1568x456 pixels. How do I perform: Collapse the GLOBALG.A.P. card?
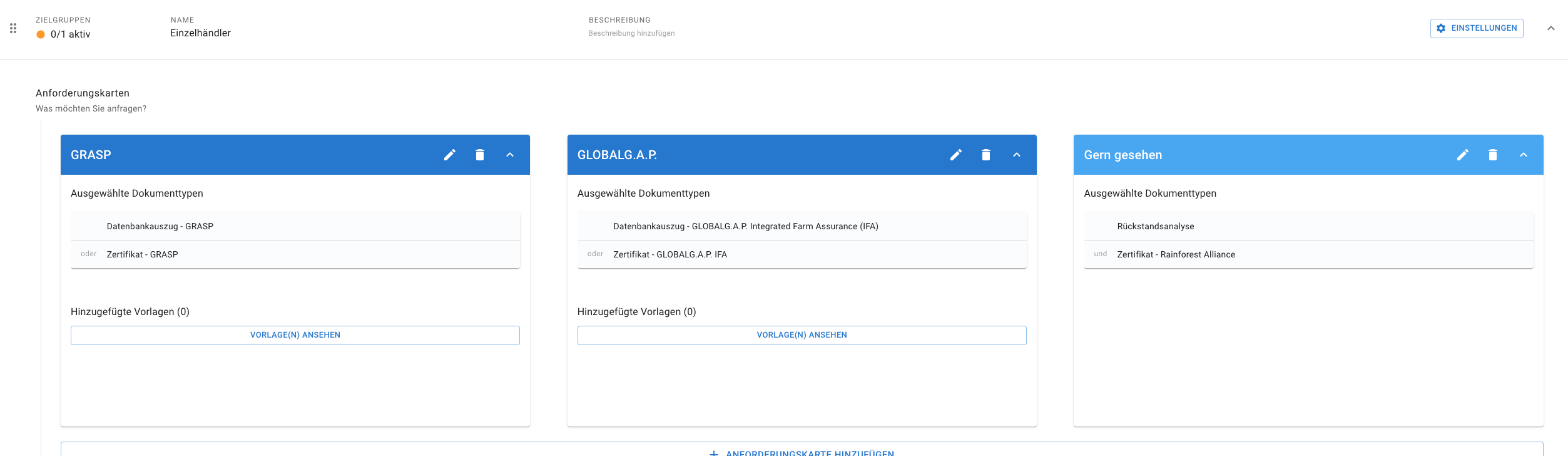pyautogui.click(x=1017, y=155)
